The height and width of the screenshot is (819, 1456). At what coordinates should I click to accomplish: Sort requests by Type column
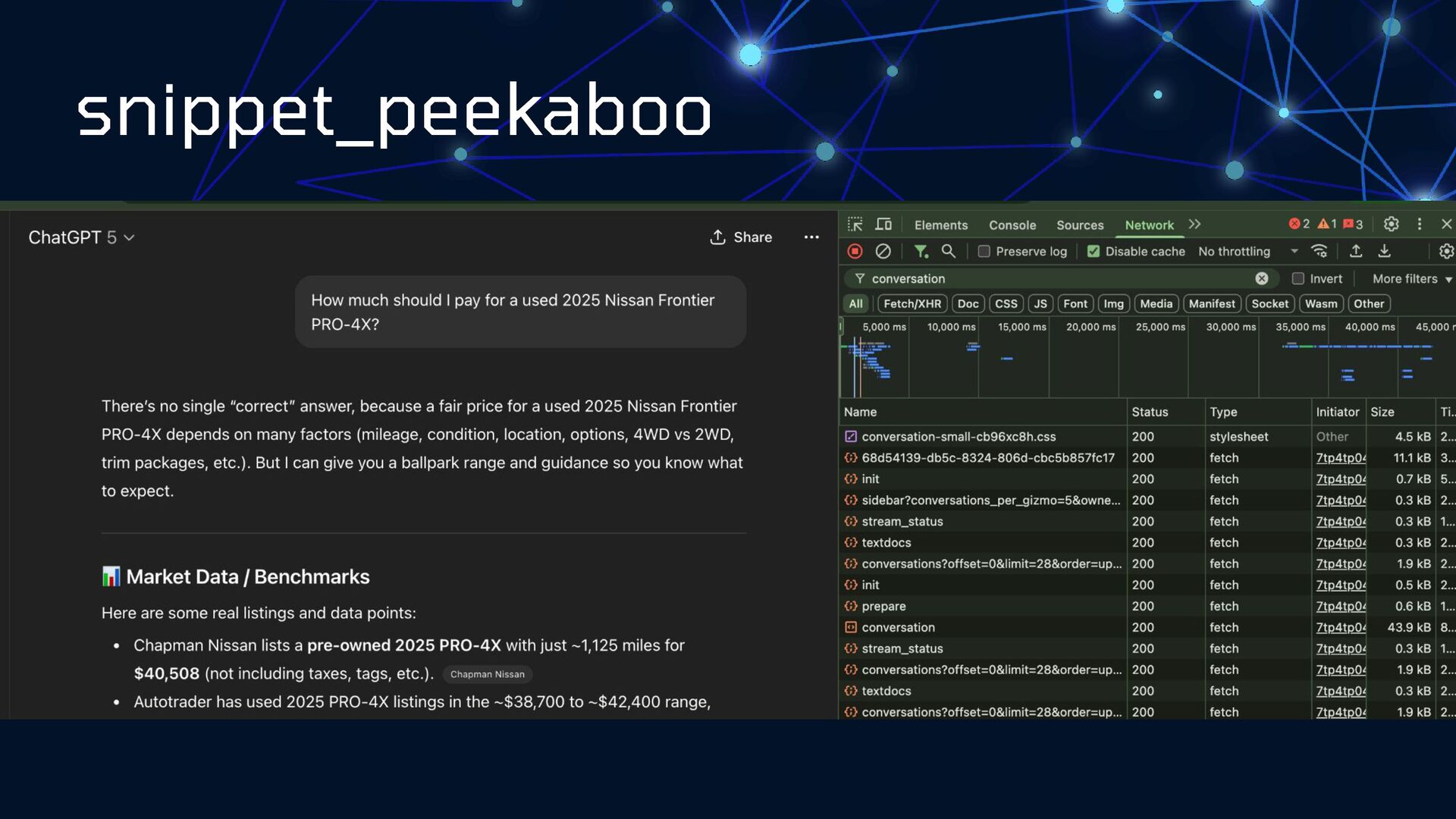tap(1257, 412)
